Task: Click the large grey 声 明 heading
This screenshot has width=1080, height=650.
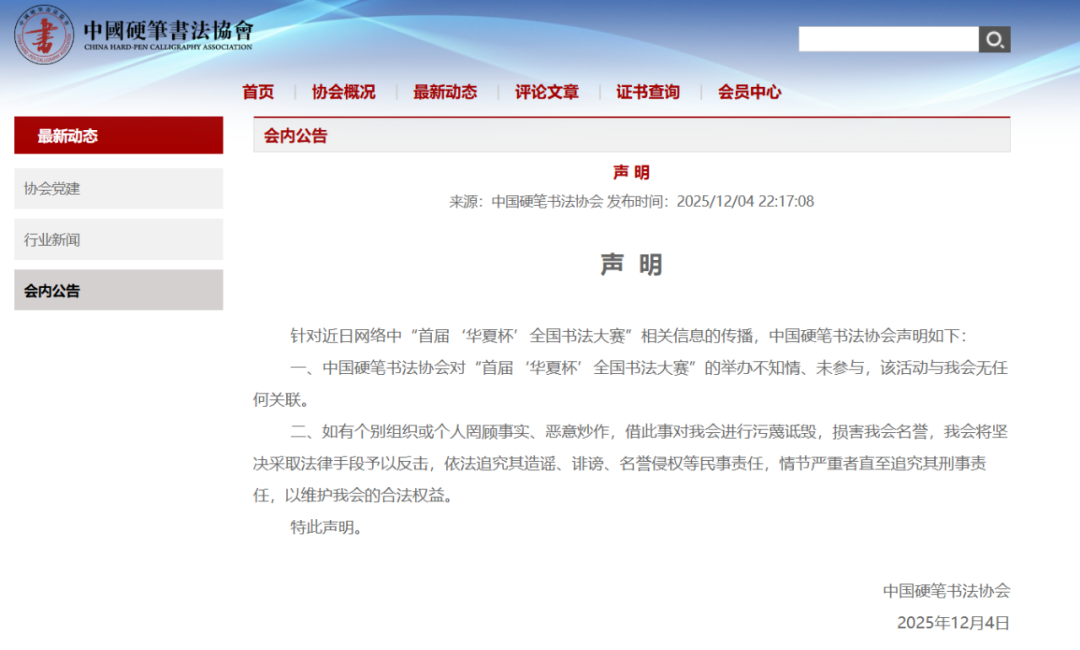Action: click(631, 264)
